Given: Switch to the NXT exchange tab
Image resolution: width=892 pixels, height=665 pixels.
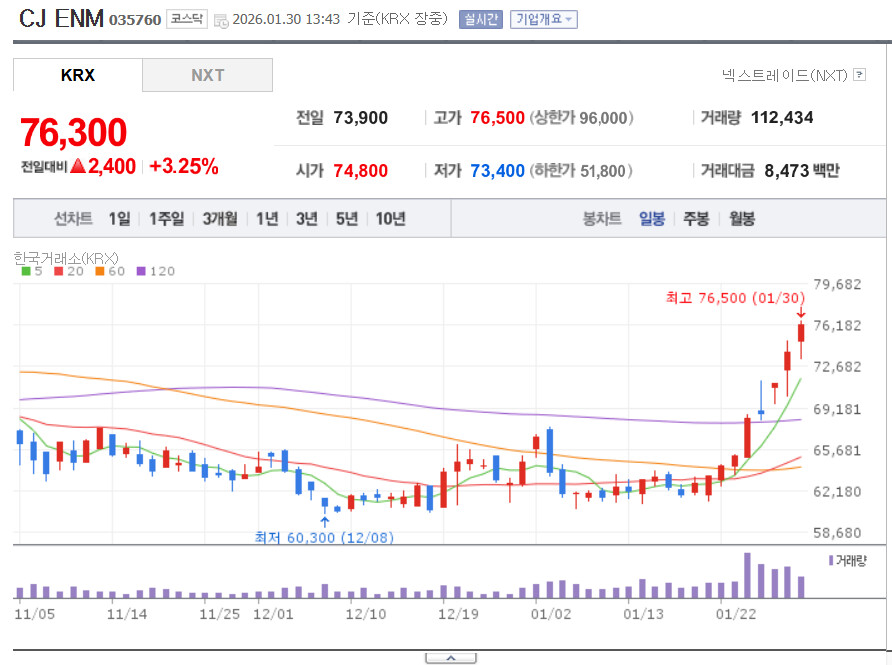Looking at the screenshot, I should (208, 75).
